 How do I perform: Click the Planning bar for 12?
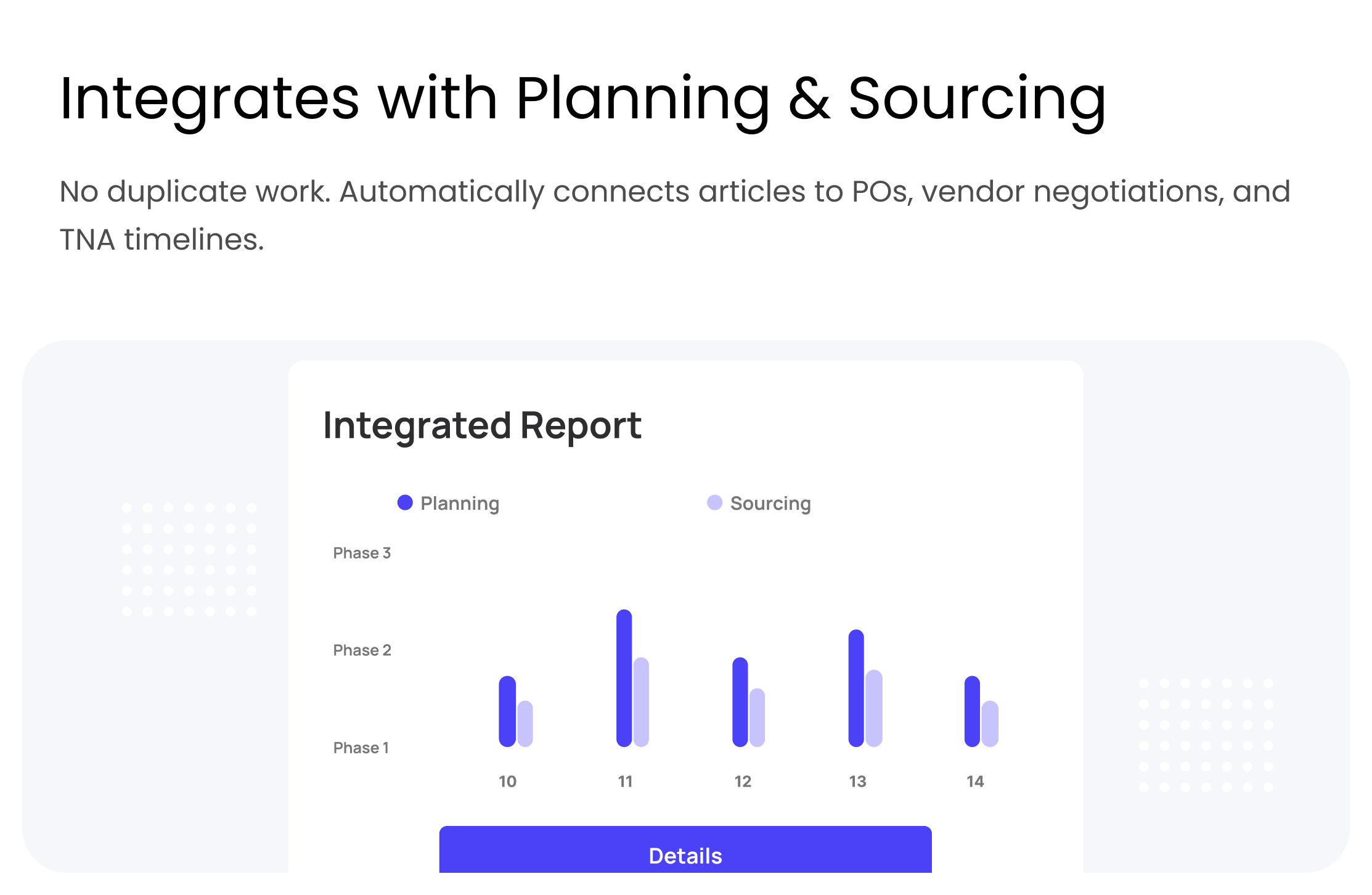point(740,702)
